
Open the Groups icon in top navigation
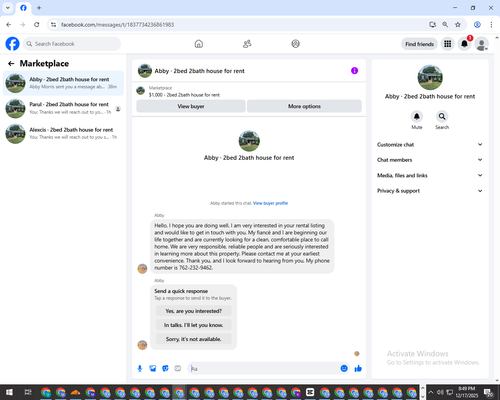(295, 44)
